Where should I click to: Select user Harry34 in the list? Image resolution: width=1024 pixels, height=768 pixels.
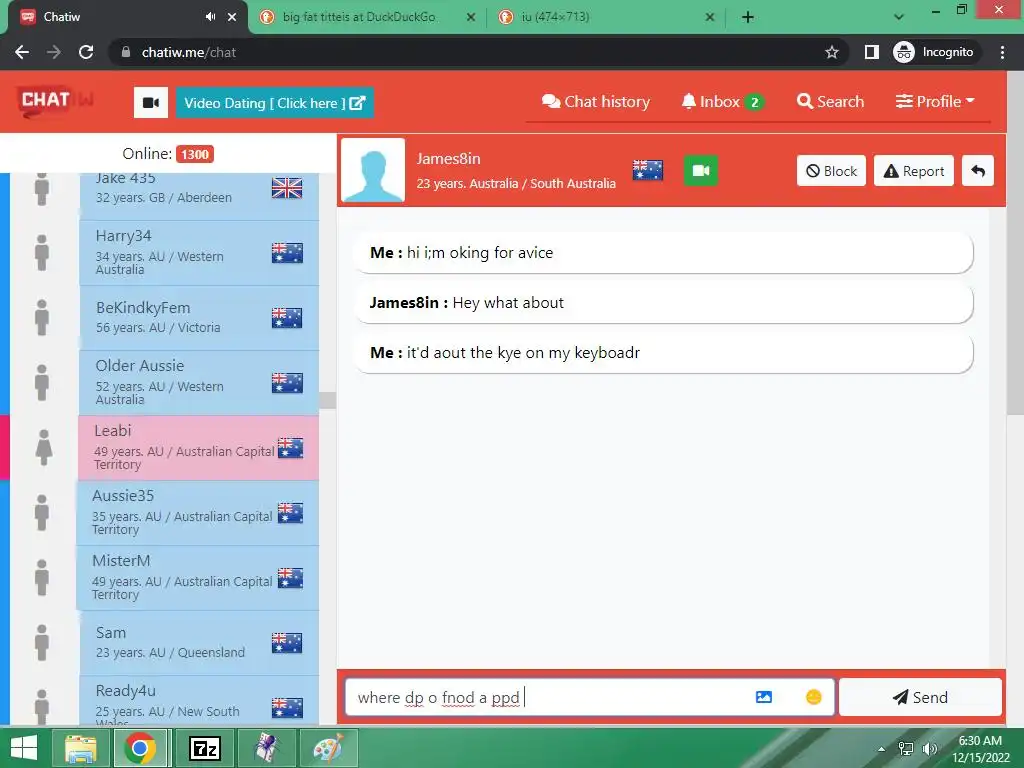click(x=199, y=253)
